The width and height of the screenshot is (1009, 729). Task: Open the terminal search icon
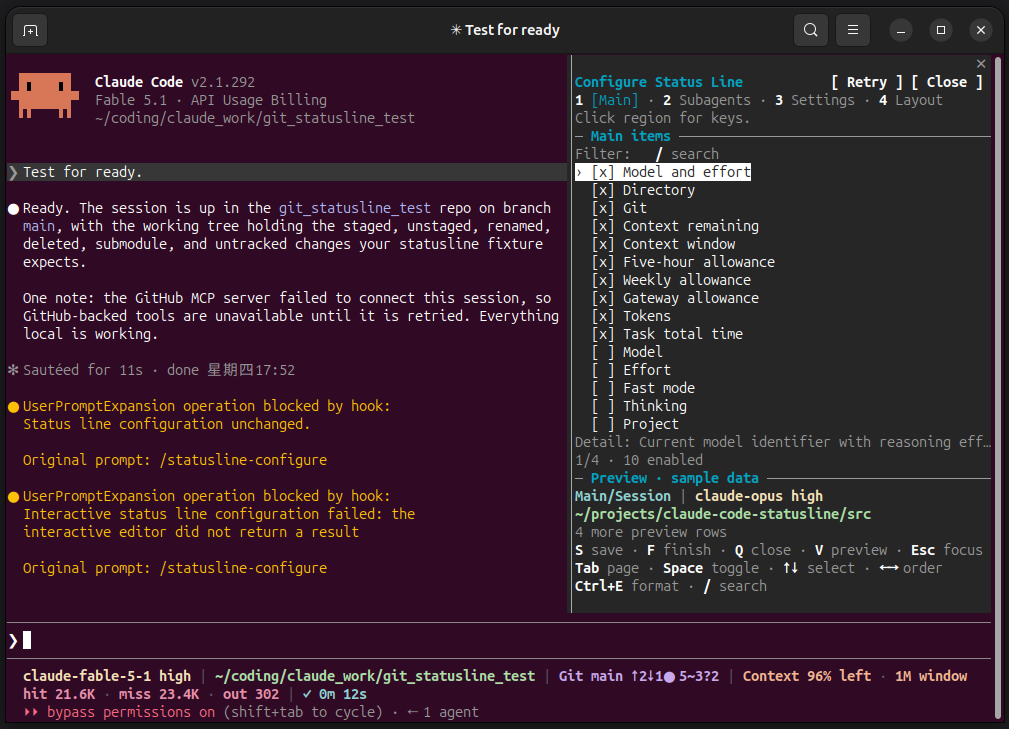pyautogui.click(x=811, y=30)
